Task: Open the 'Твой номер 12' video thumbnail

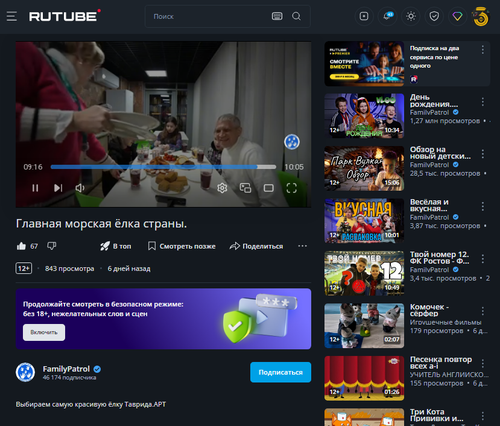Action: (364, 273)
